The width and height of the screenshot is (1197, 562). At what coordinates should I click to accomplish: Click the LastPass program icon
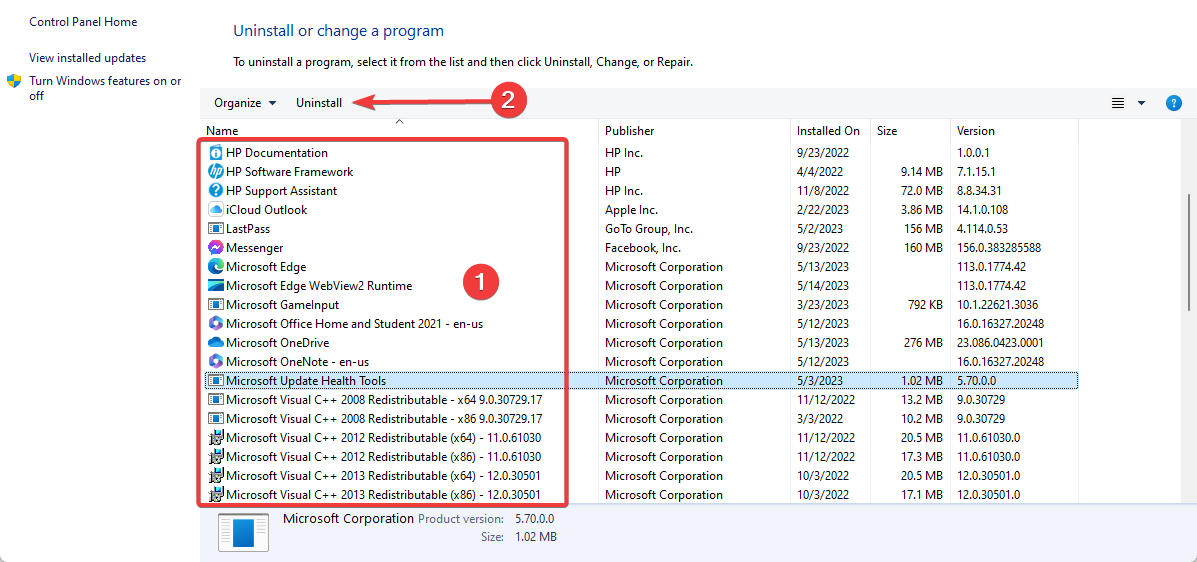click(215, 228)
